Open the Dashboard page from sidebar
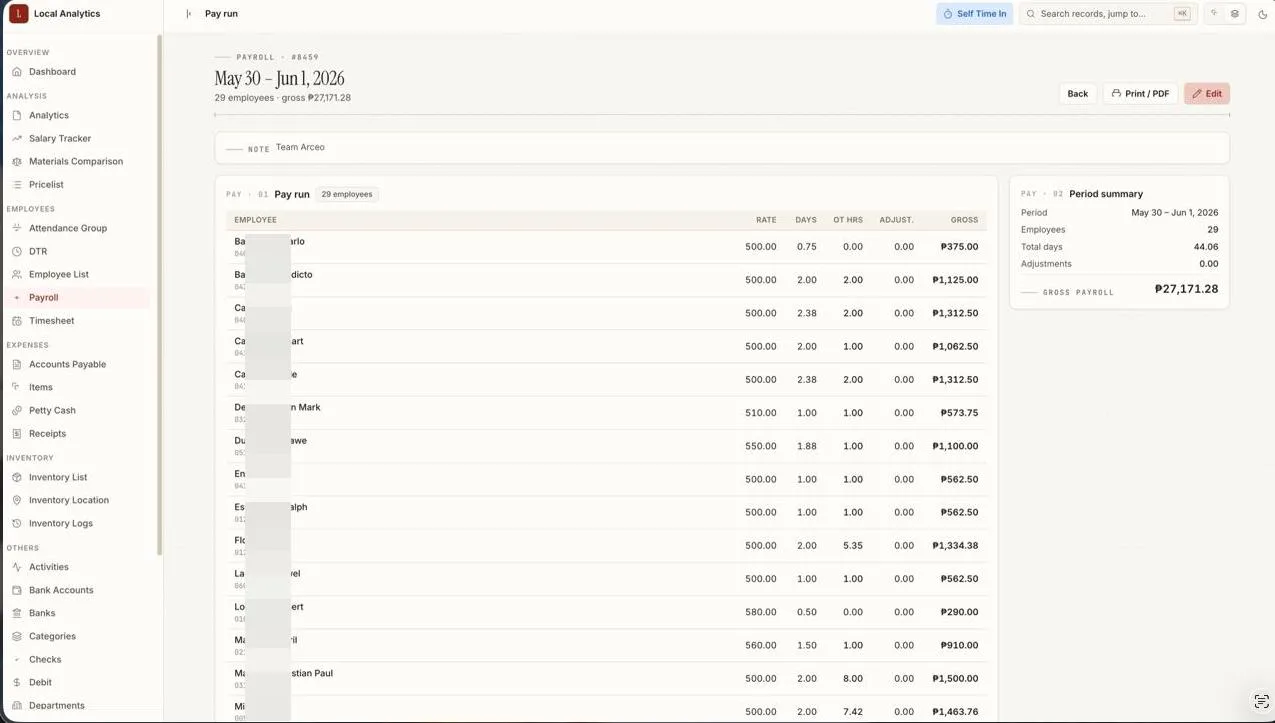Screen dimensions: 1275x723 [x=52, y=72]
